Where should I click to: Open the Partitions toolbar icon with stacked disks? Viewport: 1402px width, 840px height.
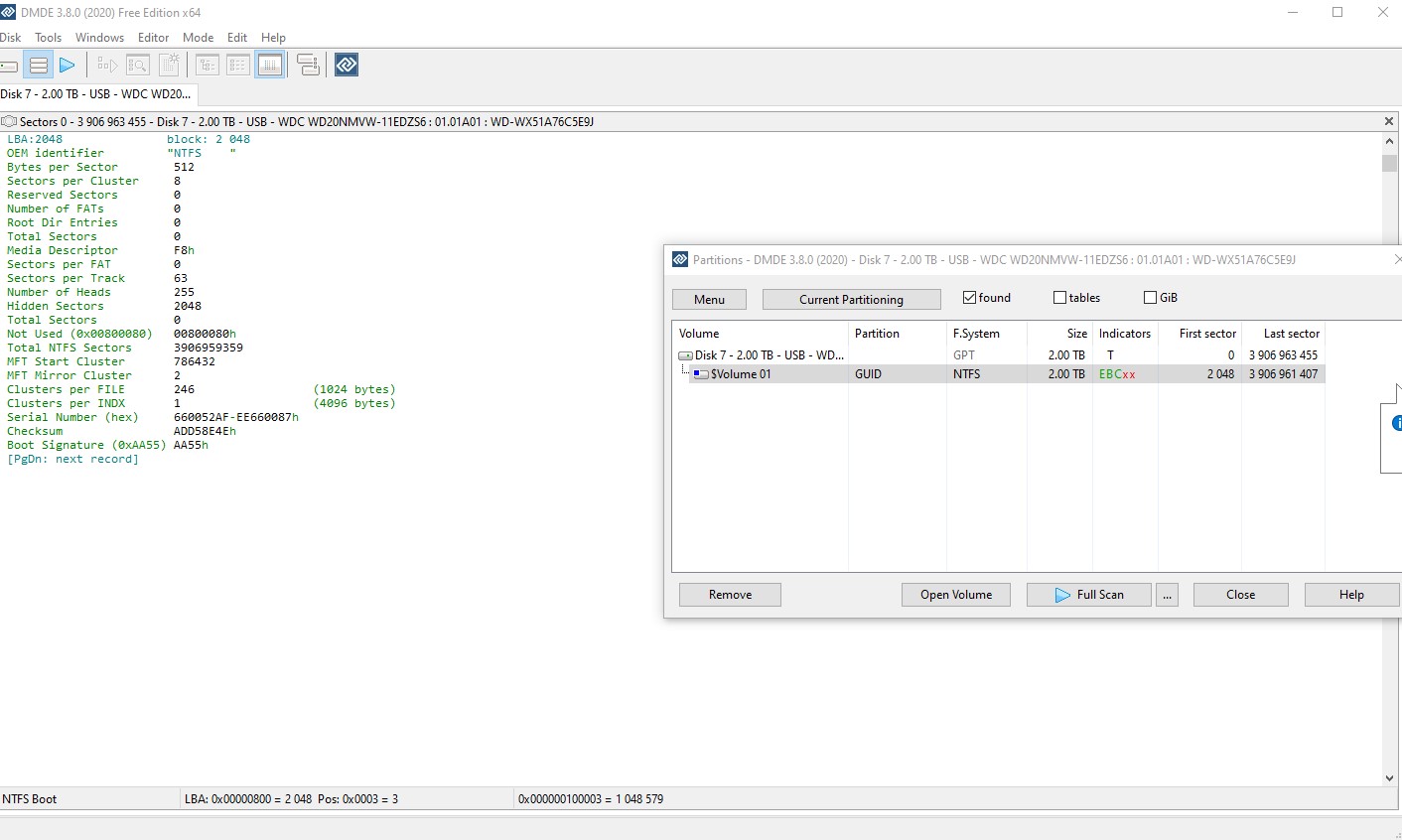(x=39, y=66)
